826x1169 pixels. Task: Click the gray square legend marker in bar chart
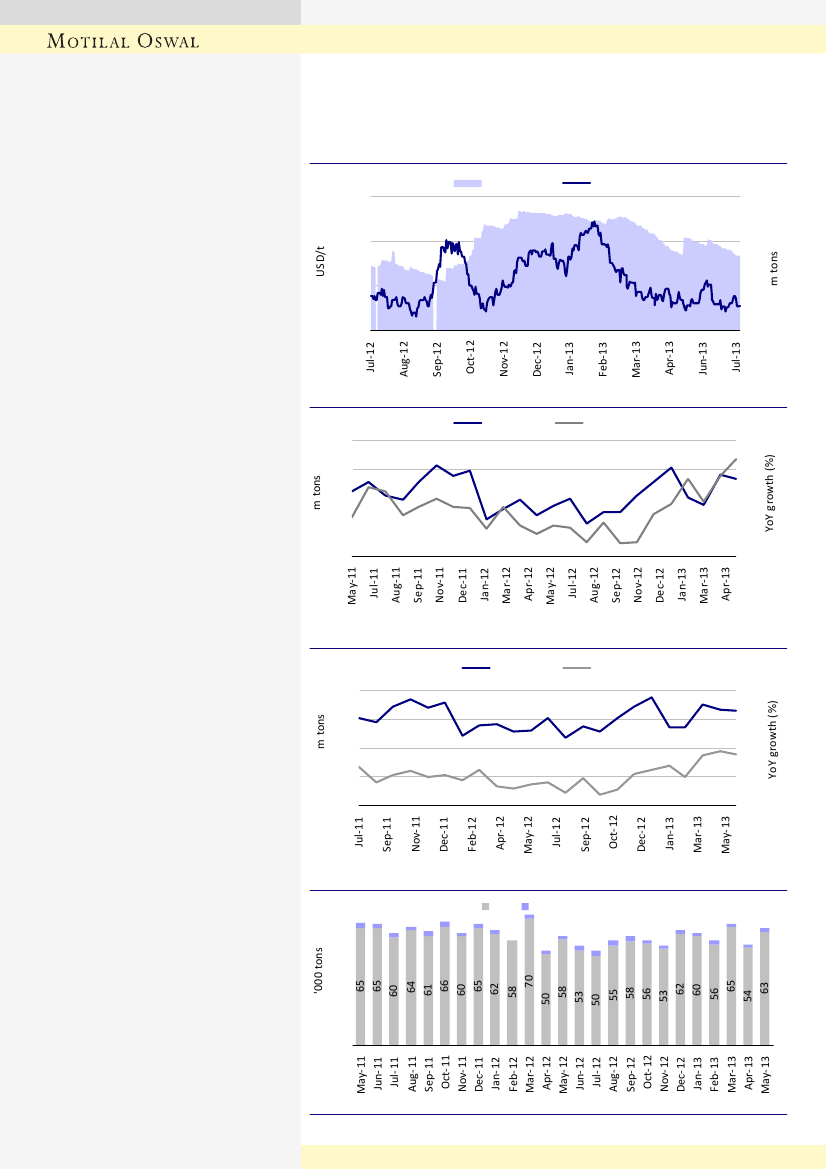coord(485,906)
